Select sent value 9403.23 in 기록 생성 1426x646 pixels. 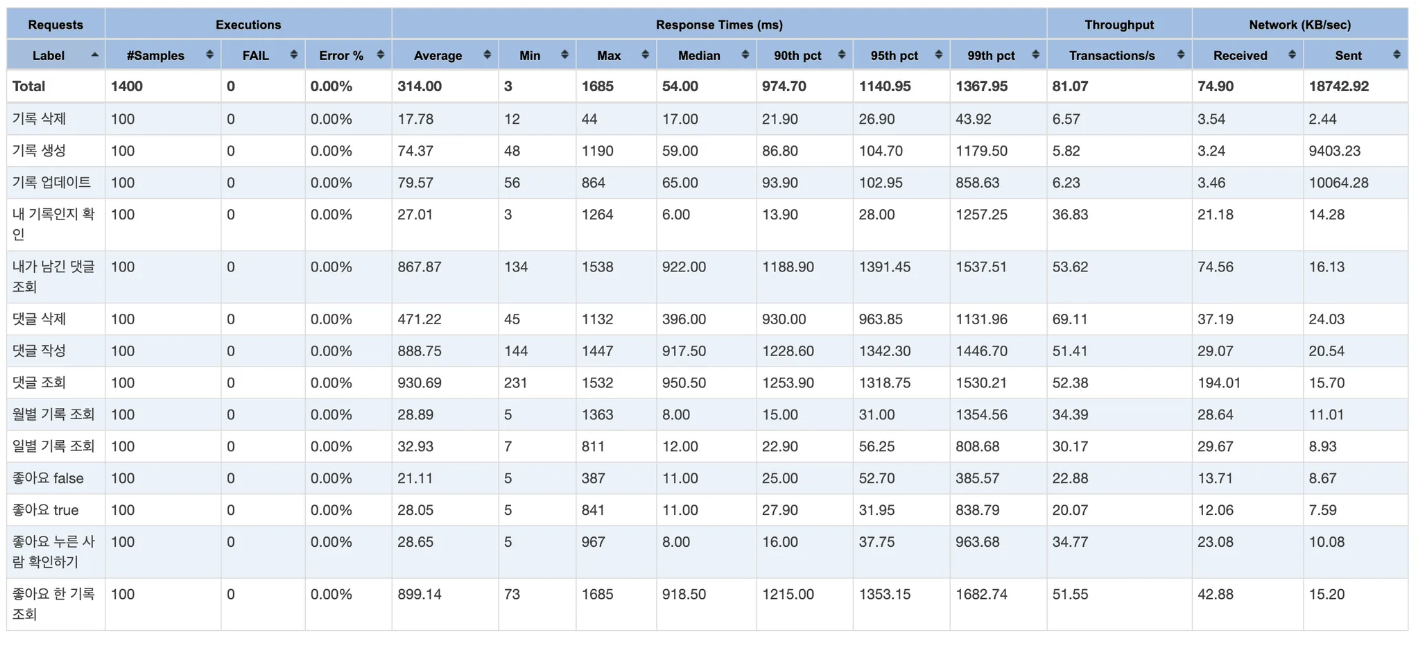1335,151
